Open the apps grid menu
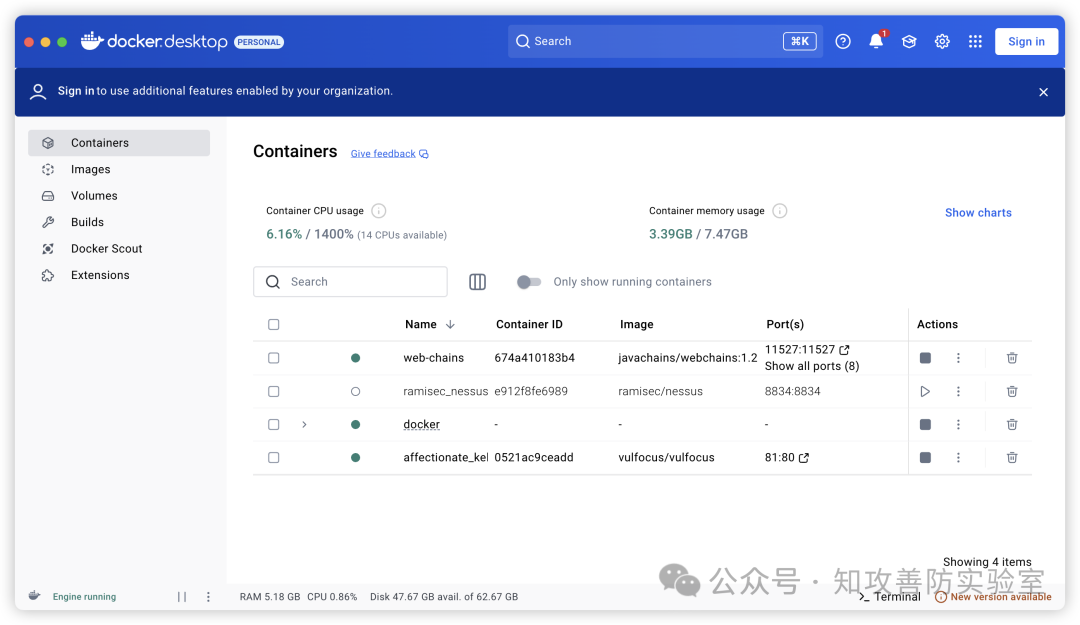 pyautogui.click(x=975, y=41)
